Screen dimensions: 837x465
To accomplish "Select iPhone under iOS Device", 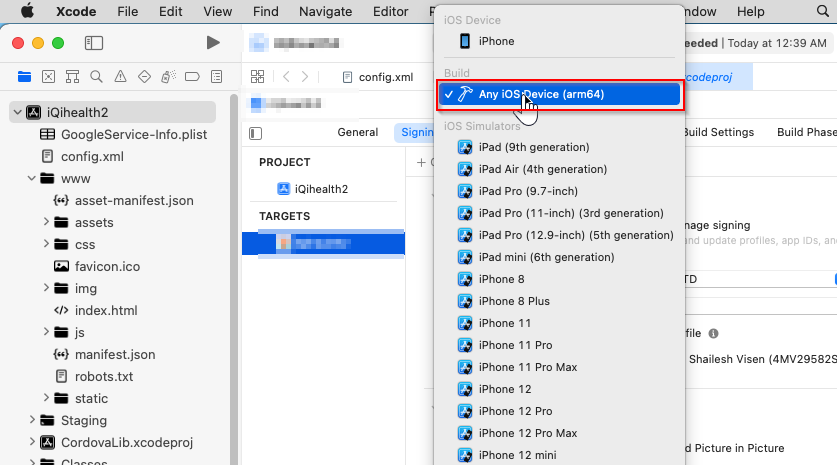I will click(559, 41).
